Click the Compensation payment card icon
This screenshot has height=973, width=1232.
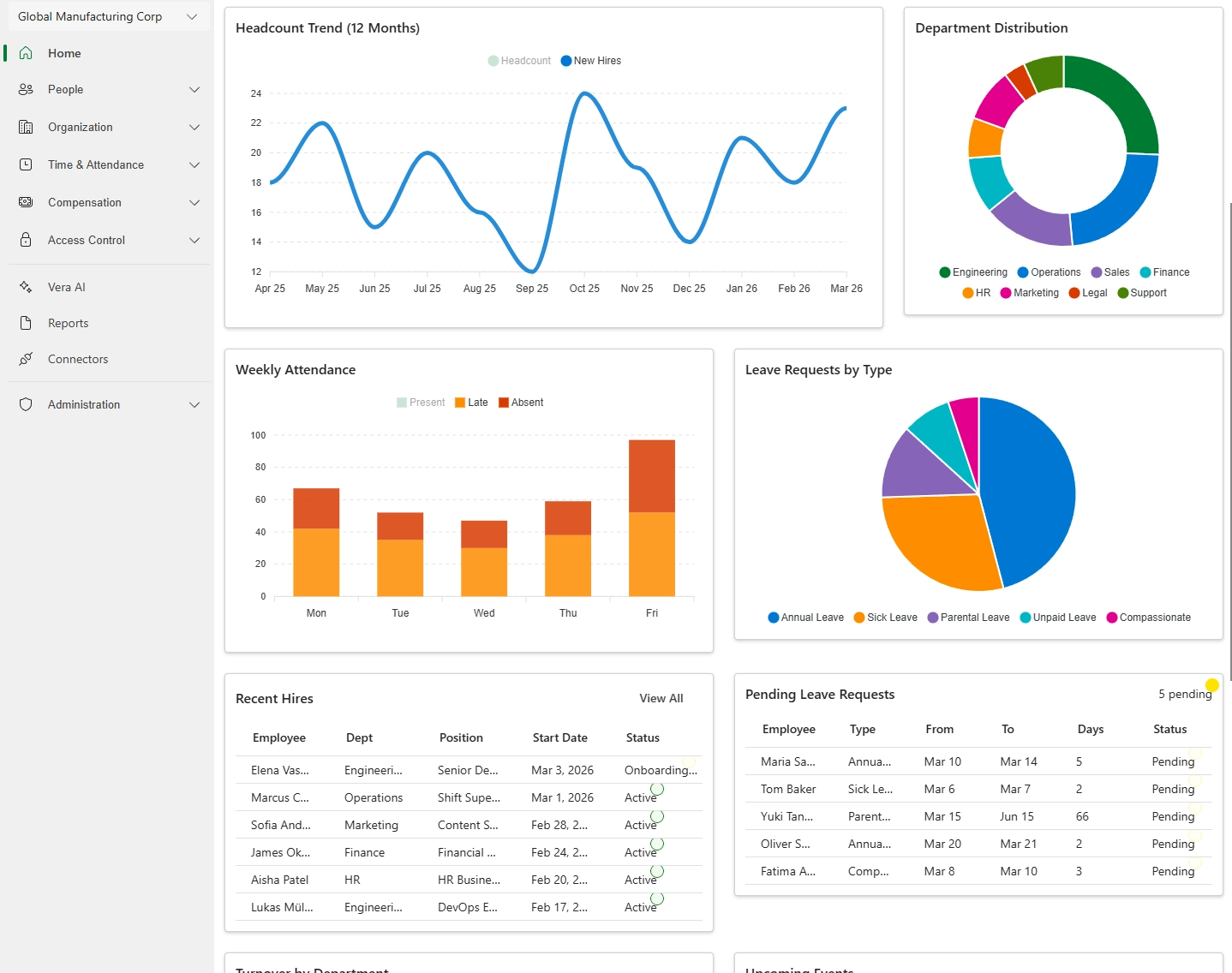[27, 202]
